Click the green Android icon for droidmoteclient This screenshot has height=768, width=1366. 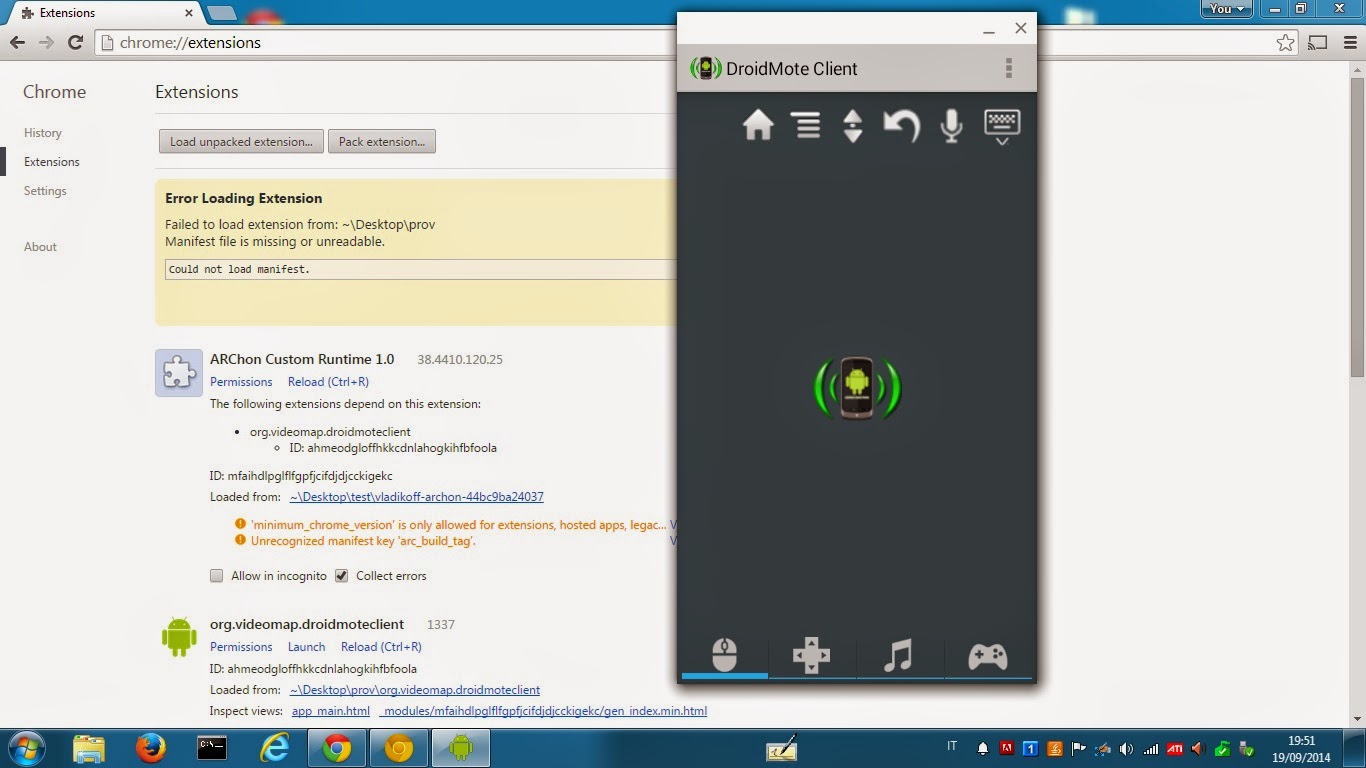coord(179,637)
